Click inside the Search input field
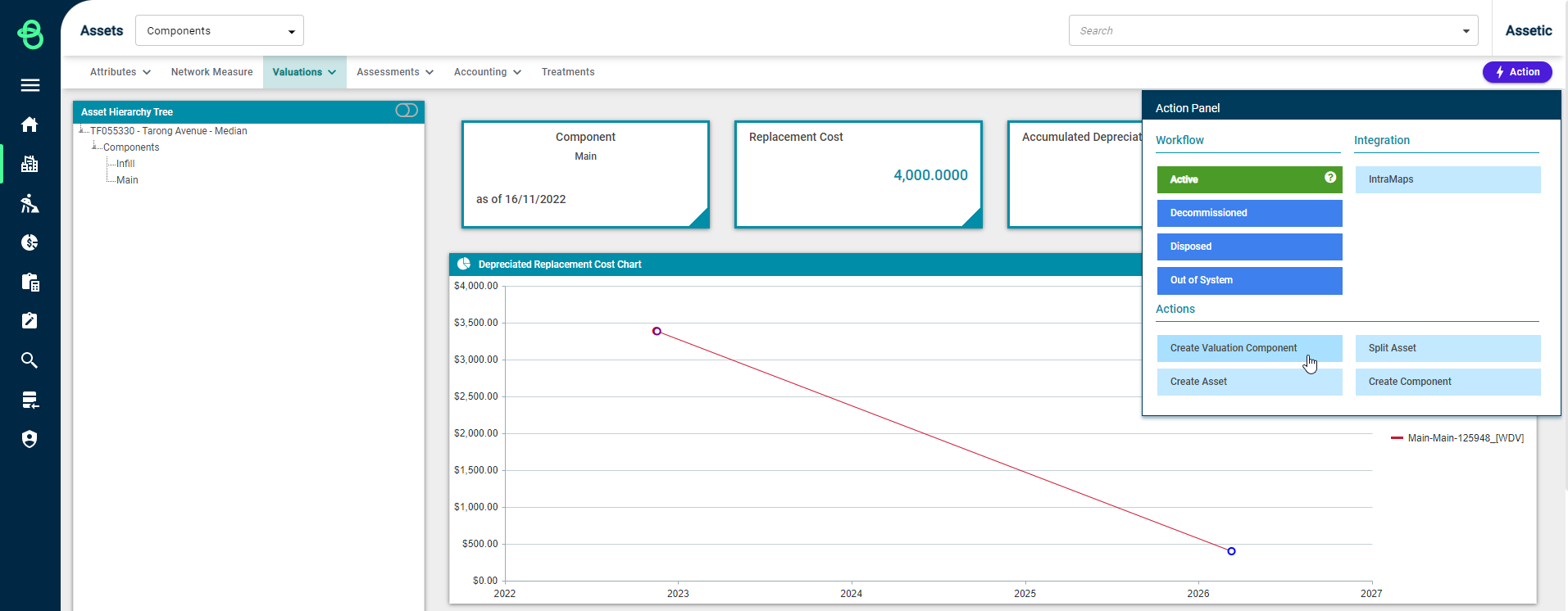Screen dimensions: 1568x611 click(x=1262, y=31)
